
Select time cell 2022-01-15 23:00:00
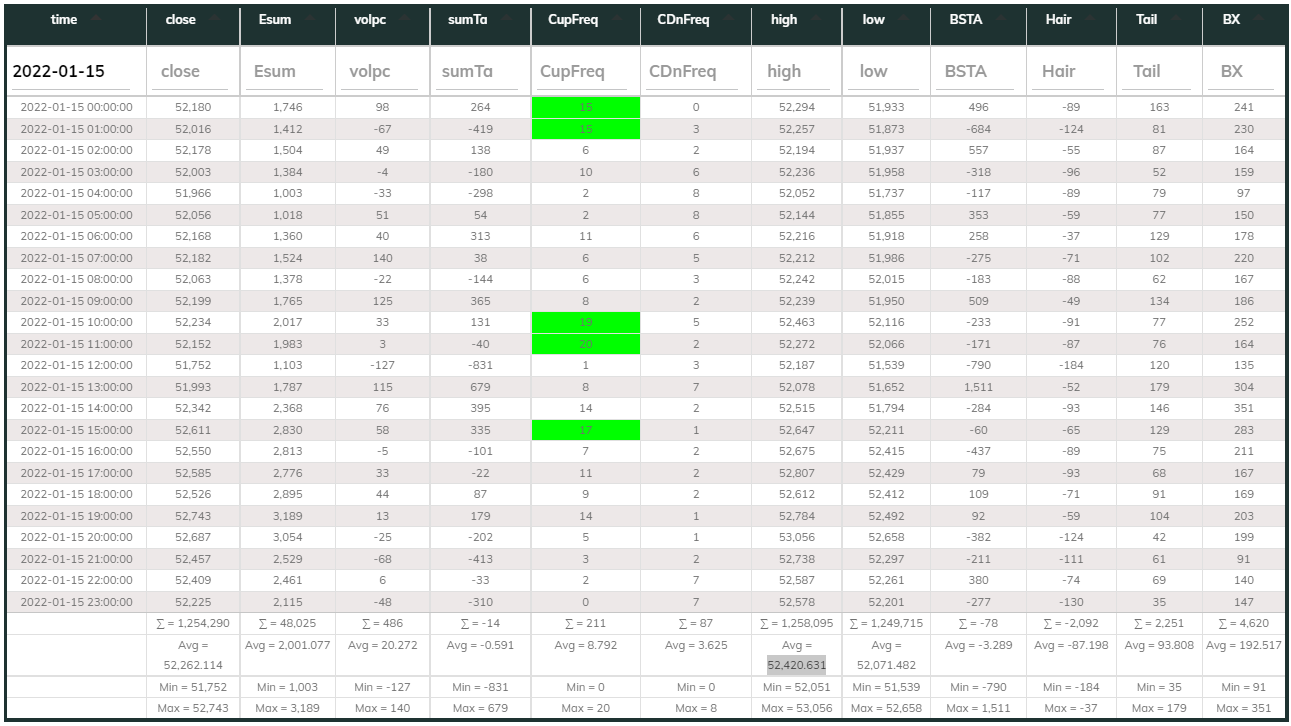[x=76, y=602]
